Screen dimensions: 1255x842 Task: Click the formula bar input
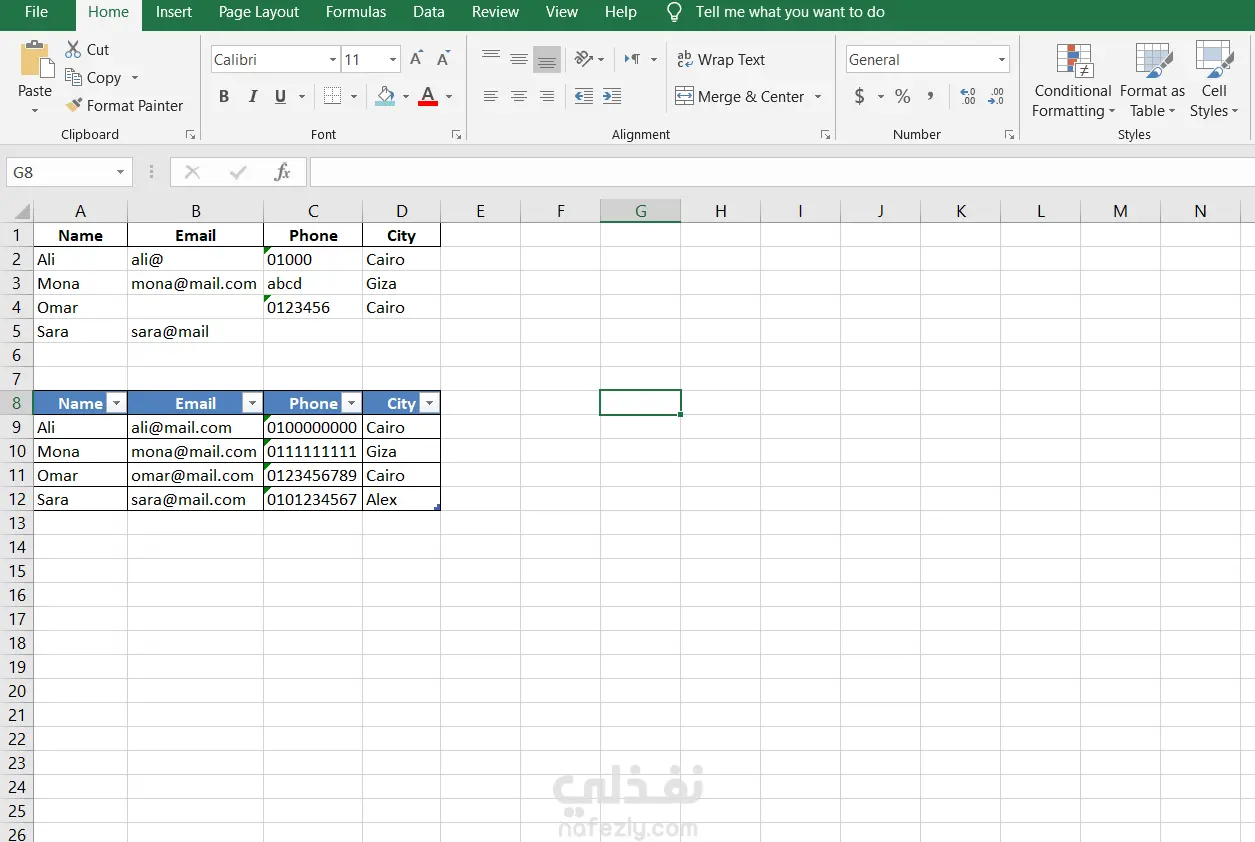[782, 172]
